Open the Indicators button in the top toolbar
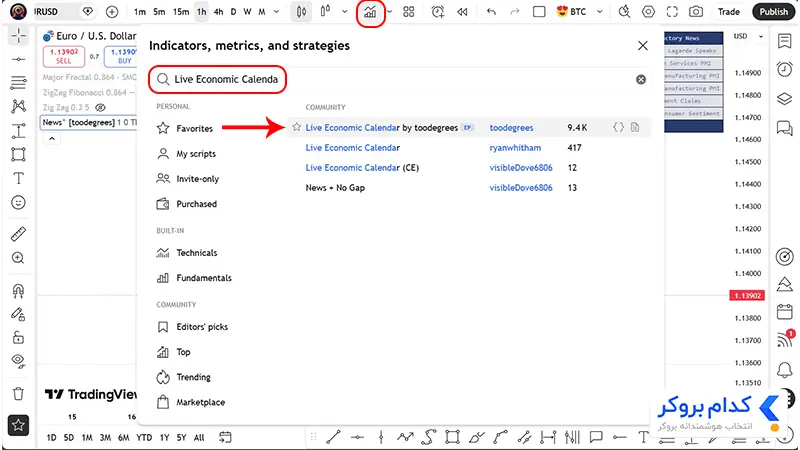Viewport: 800px width, 450px height. [x=370, y=12]
